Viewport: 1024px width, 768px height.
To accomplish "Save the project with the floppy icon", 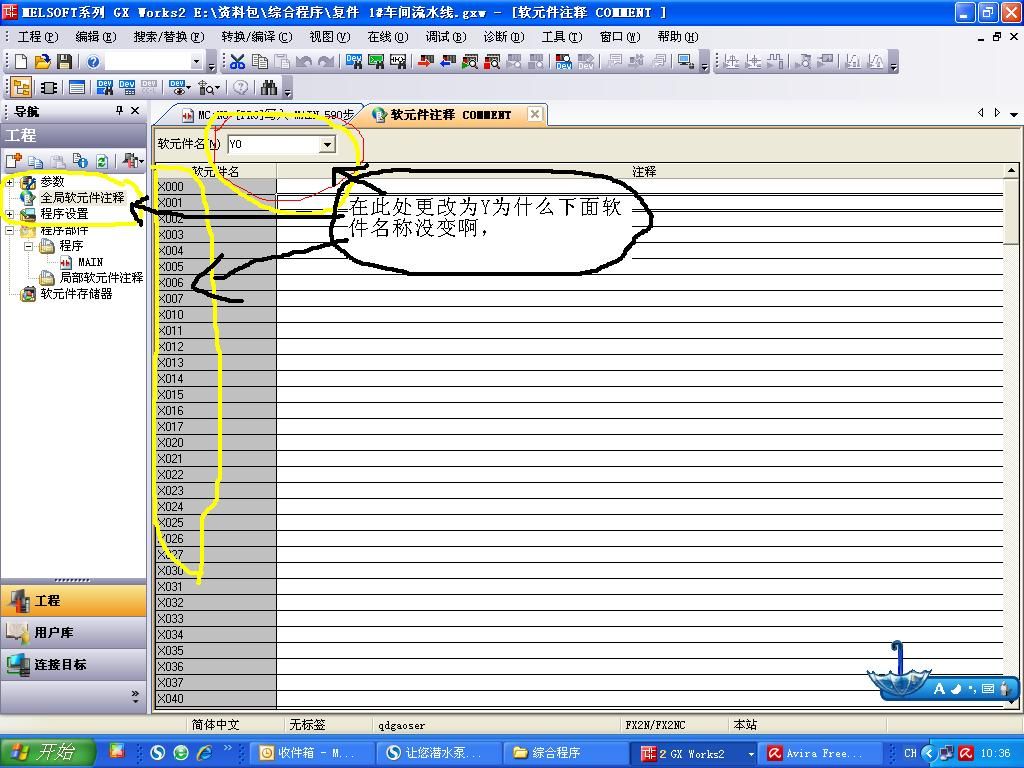I will (x=64, y=61).
